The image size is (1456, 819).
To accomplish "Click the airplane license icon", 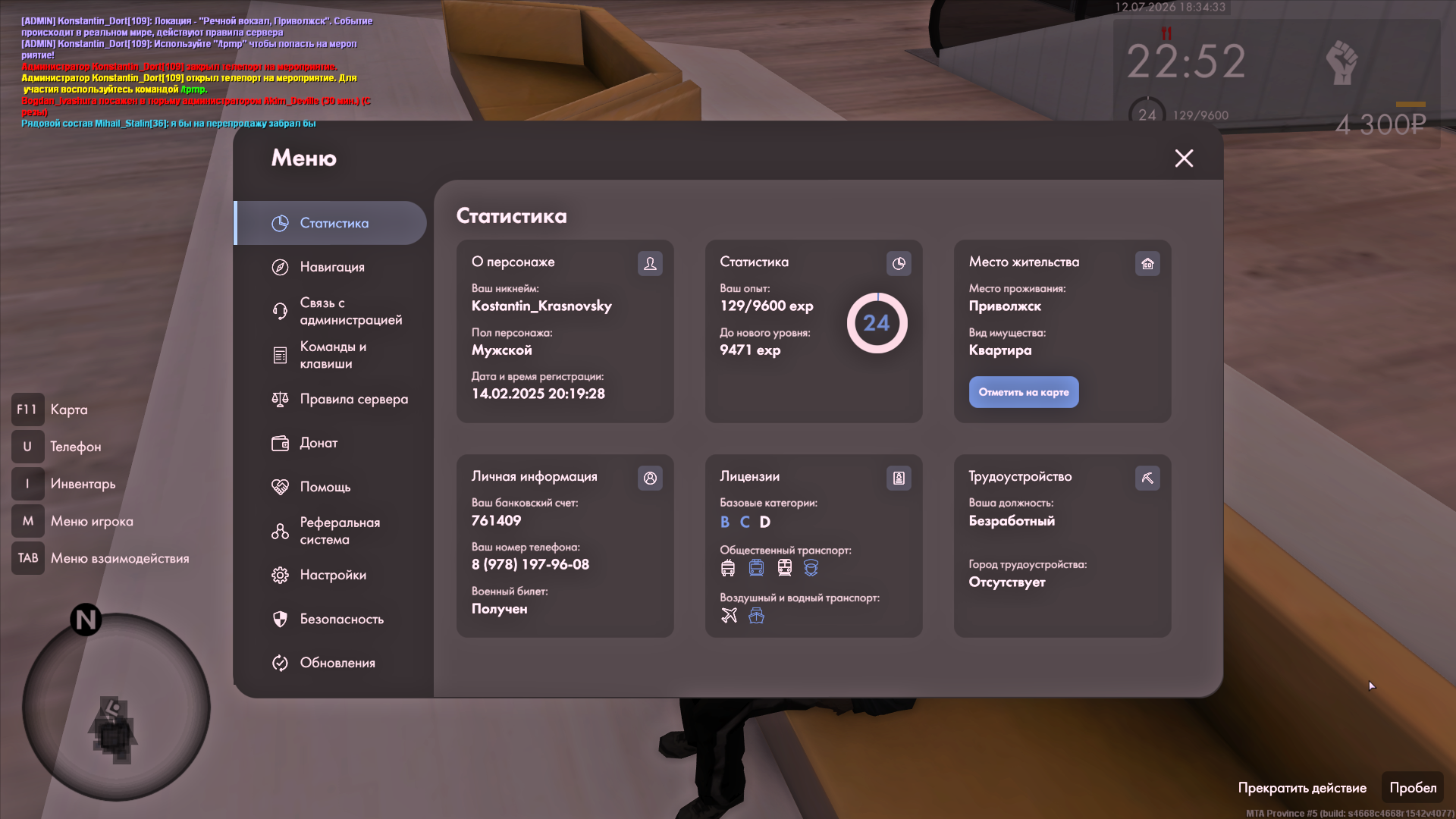I will (x=729, y=615).
